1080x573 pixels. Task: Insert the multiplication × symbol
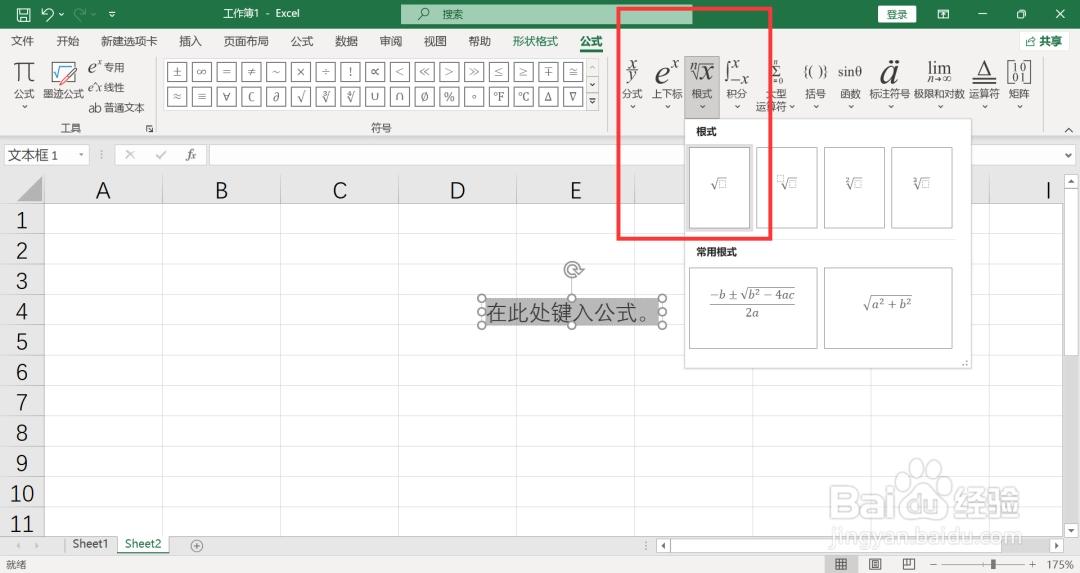click(x=301, y=72)
